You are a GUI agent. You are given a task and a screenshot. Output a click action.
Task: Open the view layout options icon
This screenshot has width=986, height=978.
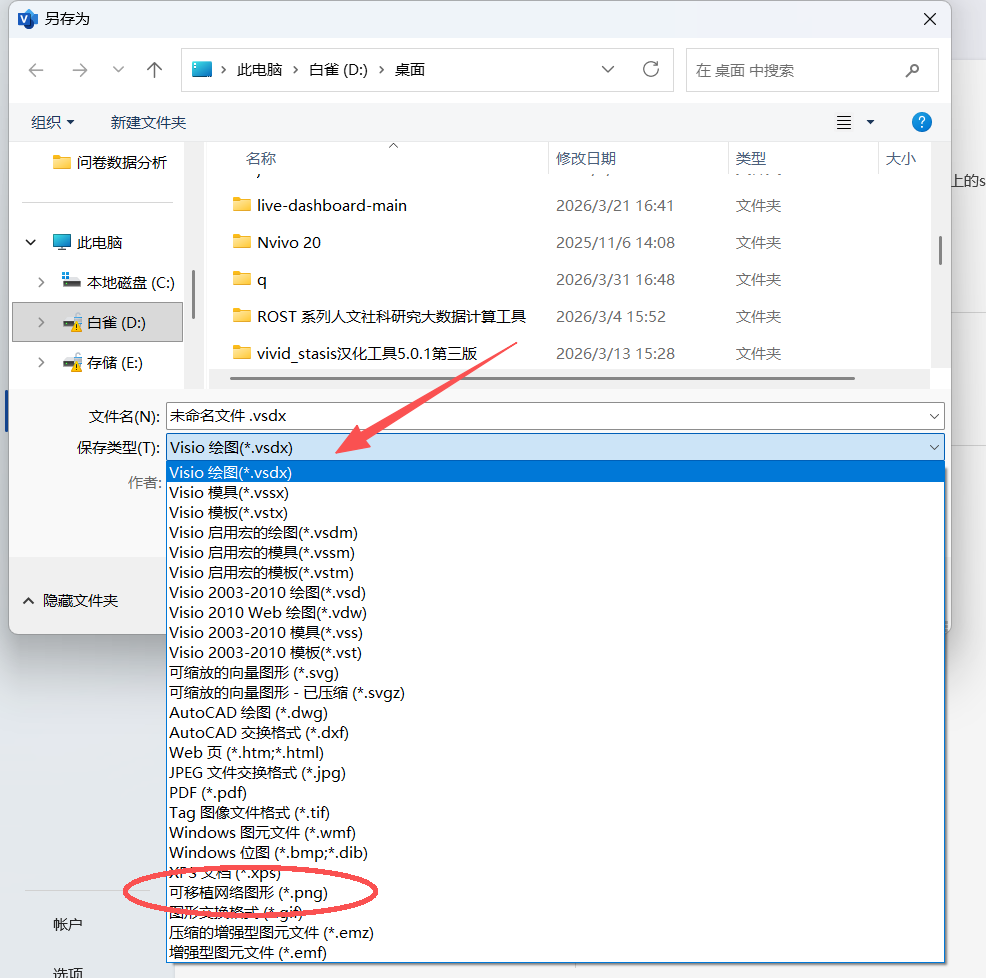tap(845, 122)
